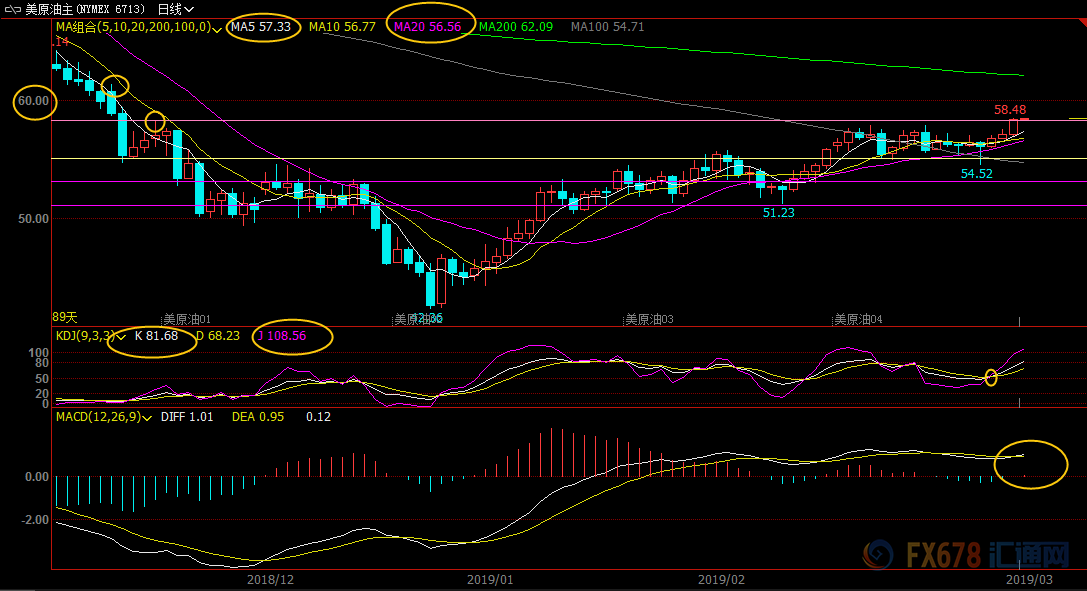Click the 美原油03 contract marker
1087x591 pixels.
pos(650,320)
